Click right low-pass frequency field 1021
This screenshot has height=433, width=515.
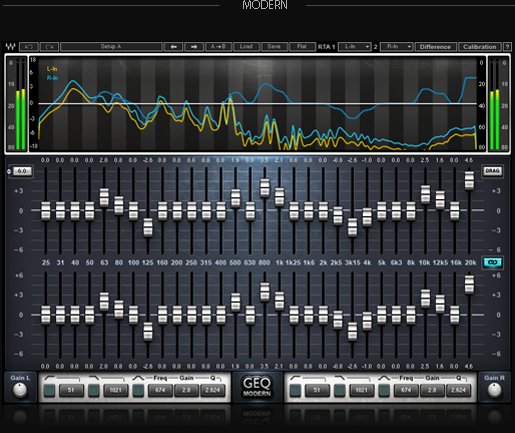(x=361, y=390)
